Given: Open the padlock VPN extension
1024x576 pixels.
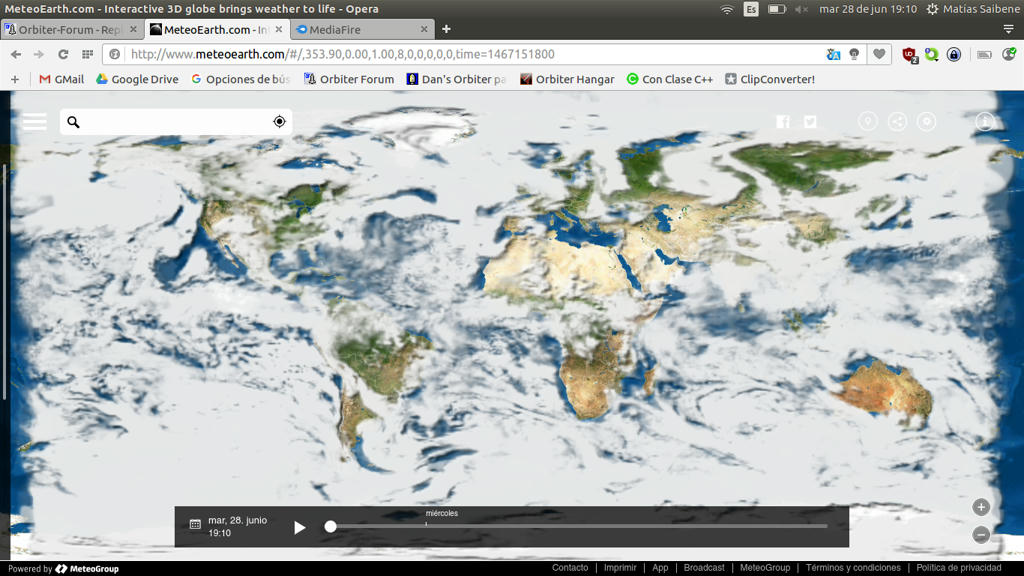Looking at the screenshot, I should 953,54.
